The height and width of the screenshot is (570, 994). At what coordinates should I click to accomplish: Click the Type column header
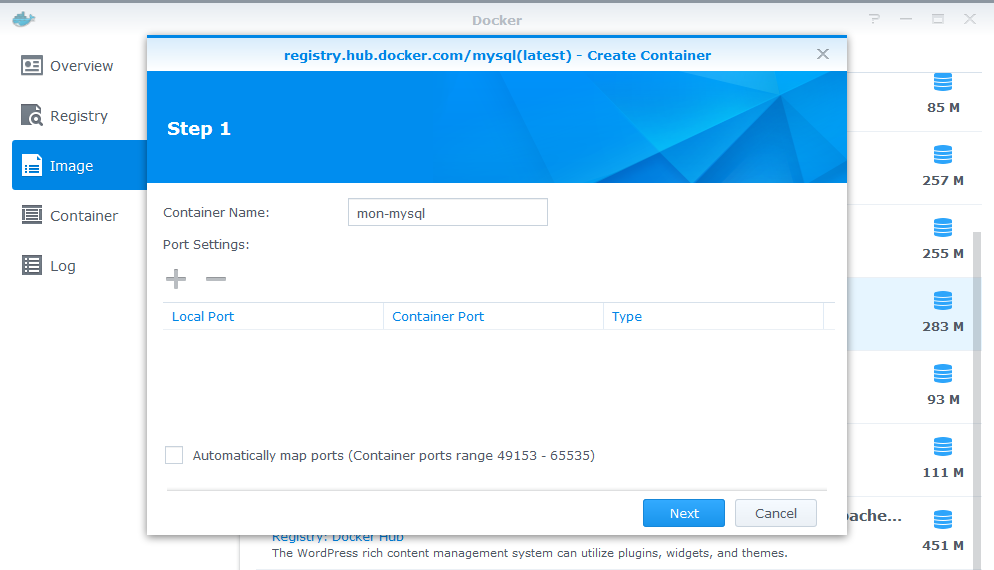(x=713, y=316)
